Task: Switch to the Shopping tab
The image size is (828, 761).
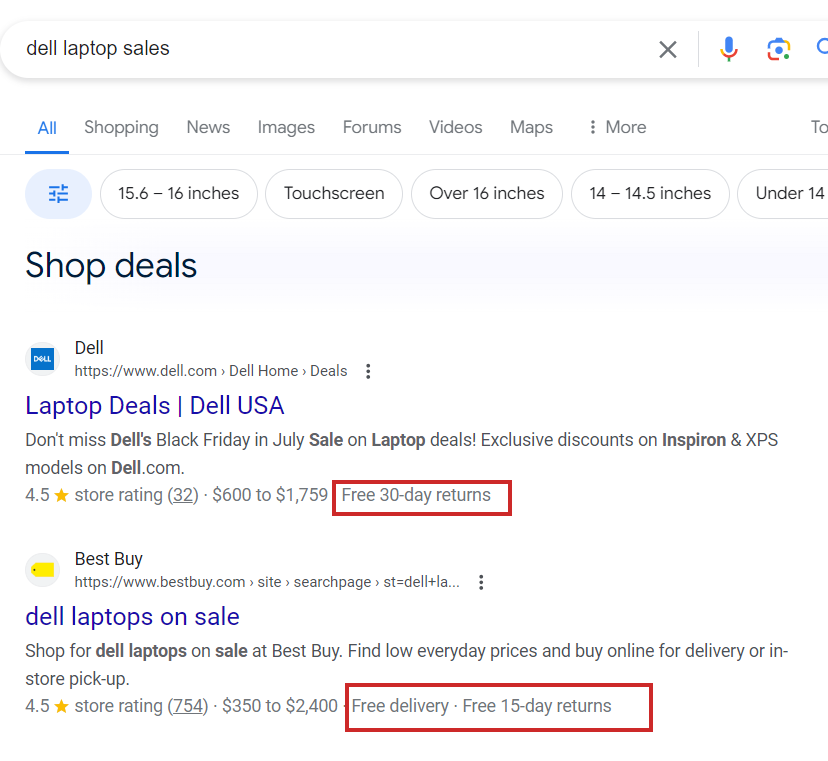Action: coord(121,127)
